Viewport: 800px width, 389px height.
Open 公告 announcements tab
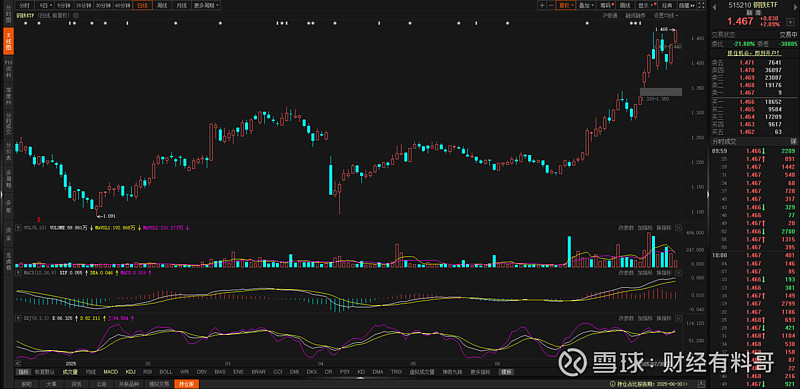[102, 384]
